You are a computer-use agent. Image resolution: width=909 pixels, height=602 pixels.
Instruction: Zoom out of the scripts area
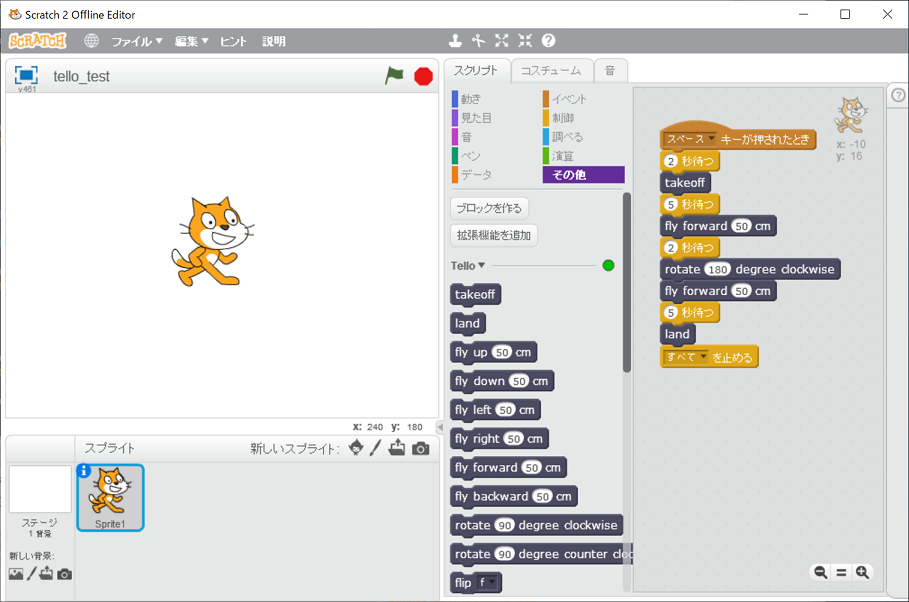[x=820, y=572]
